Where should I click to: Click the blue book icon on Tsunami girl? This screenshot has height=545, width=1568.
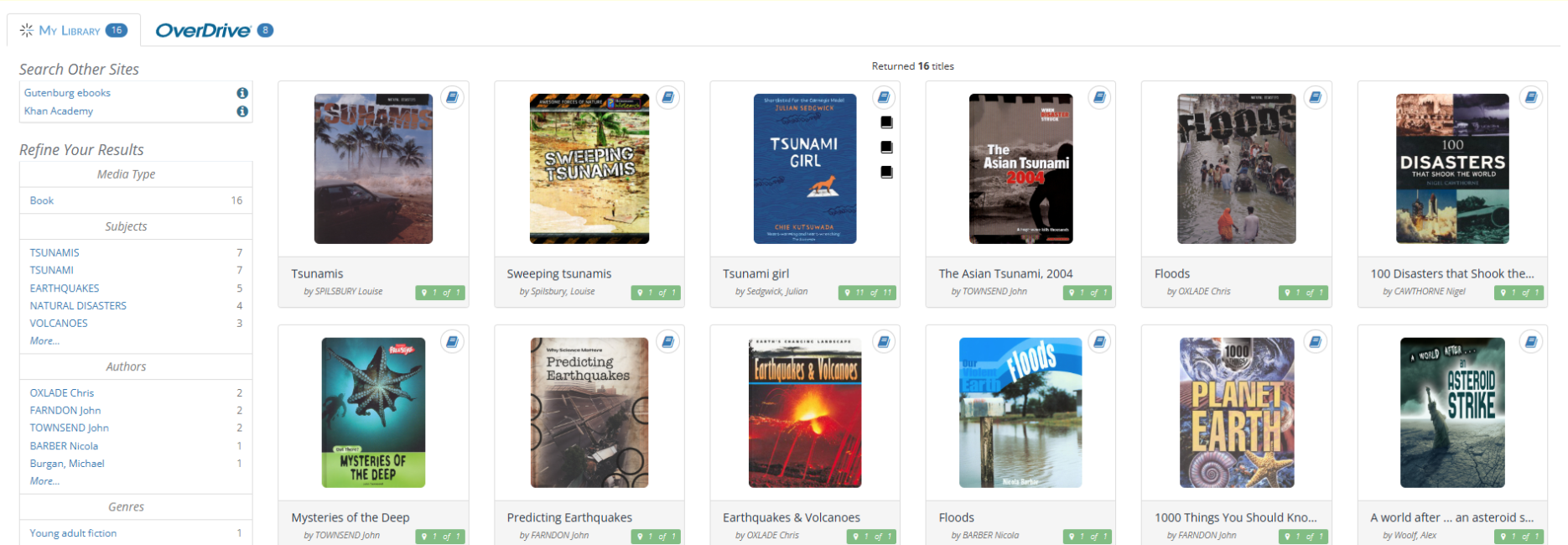pyautogui.click(x=883, y=98)
